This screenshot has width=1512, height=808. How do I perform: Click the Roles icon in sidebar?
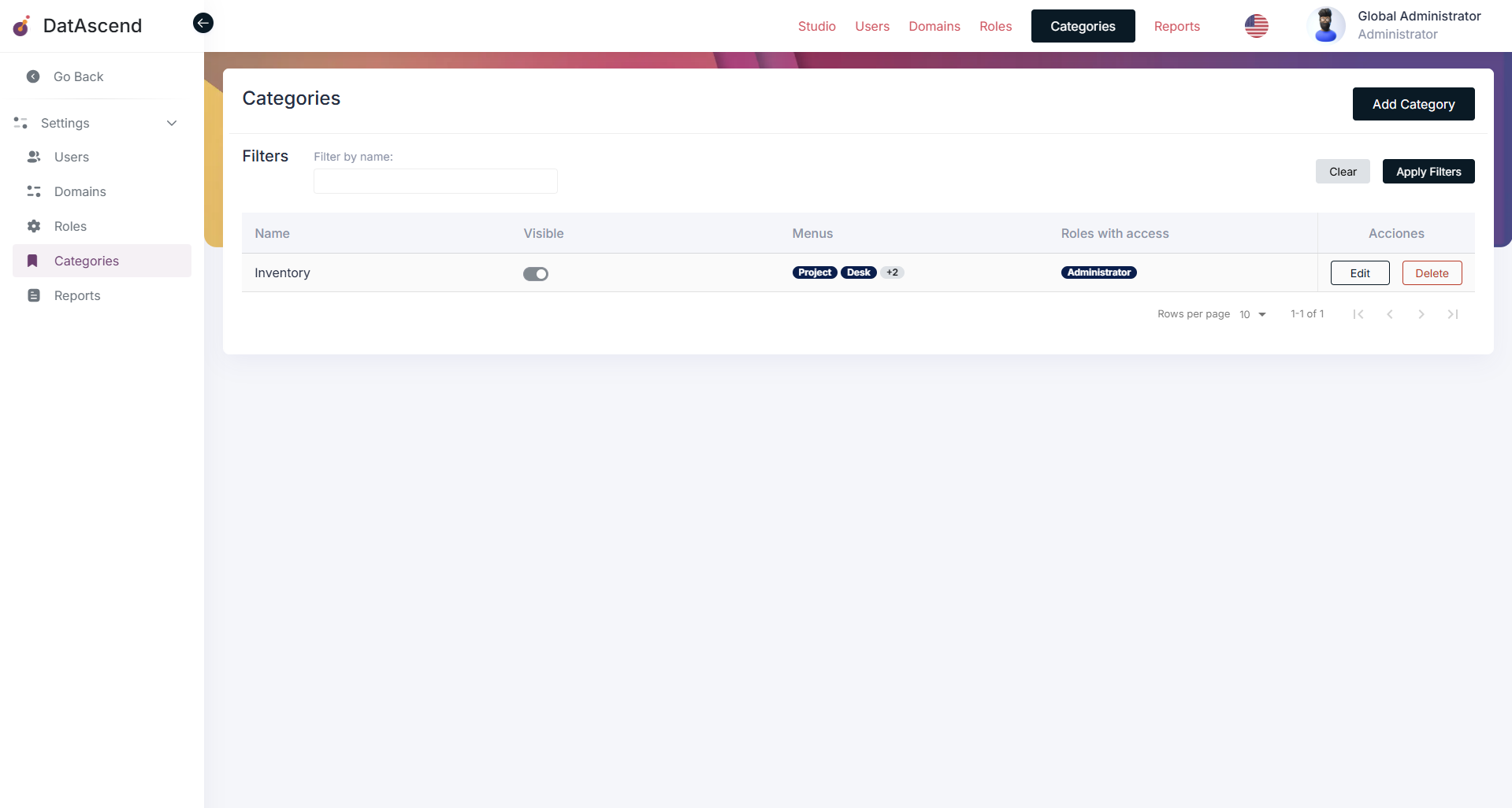tap(33, 226)
